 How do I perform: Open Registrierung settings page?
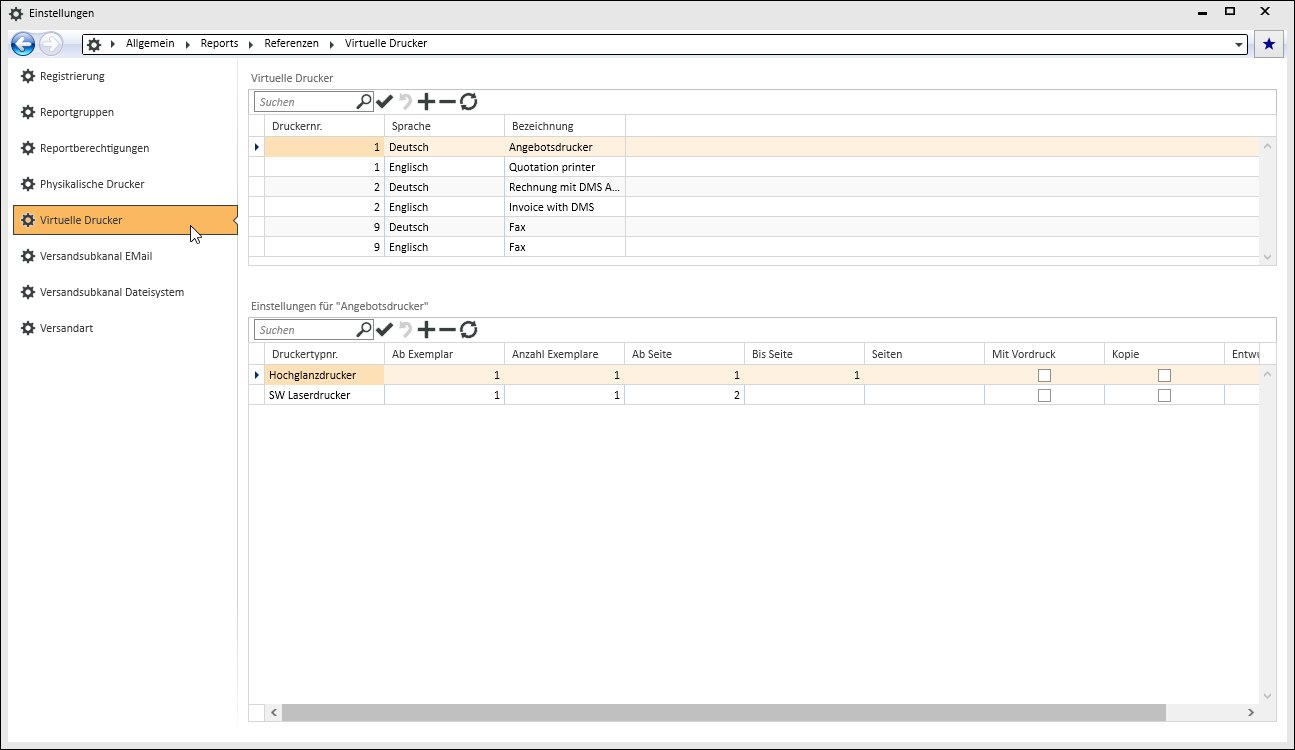125,76
